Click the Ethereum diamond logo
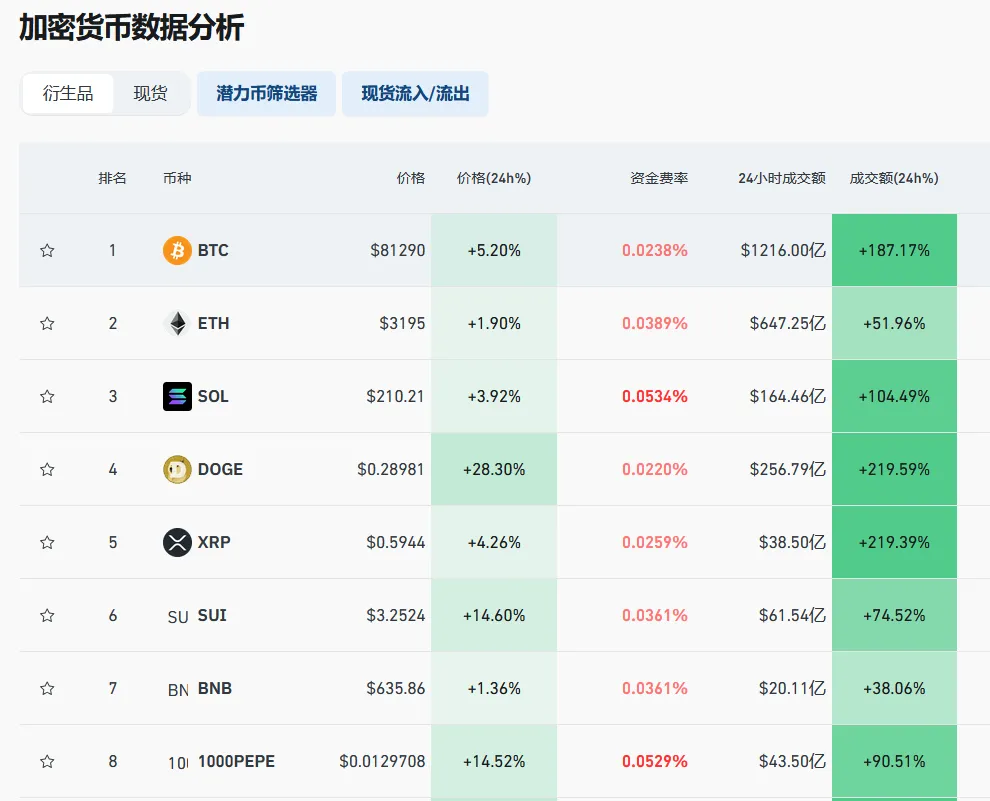990x801 pixels. click(177, 324)
